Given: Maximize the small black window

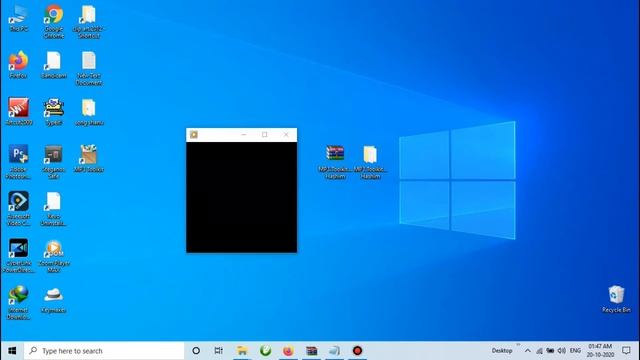Looking at the screenshot, I should pos(264,135).
